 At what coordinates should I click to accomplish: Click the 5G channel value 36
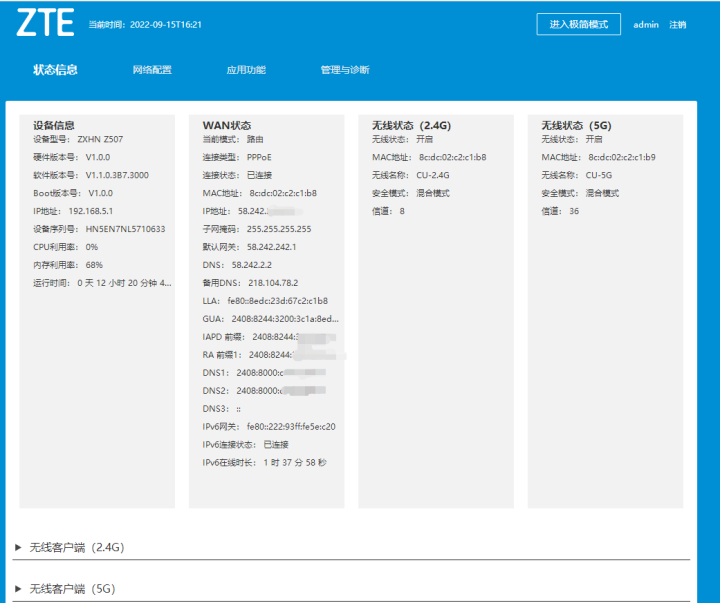(574, 211)
